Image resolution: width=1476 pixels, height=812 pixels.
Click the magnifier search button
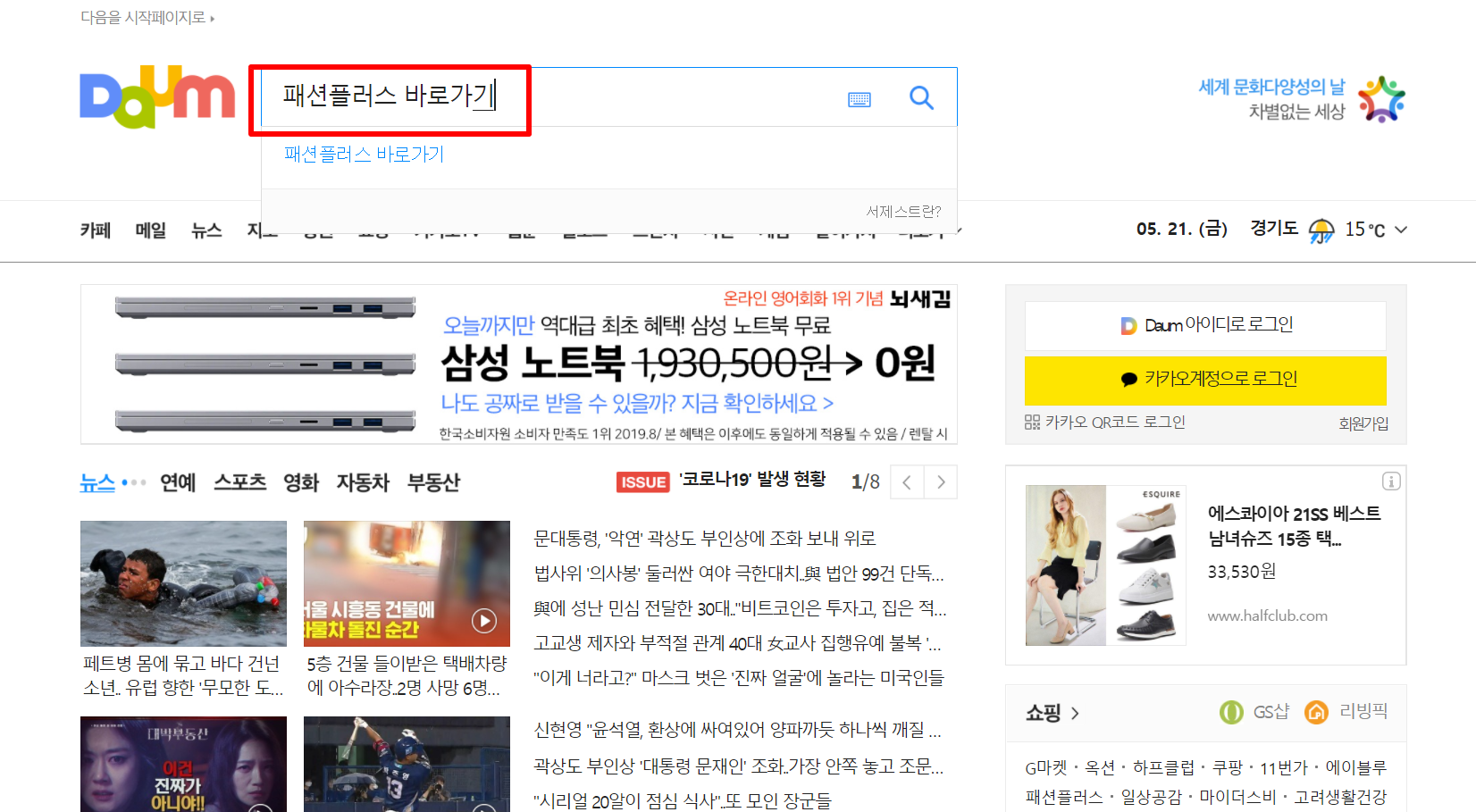click(x=921, y=97)
